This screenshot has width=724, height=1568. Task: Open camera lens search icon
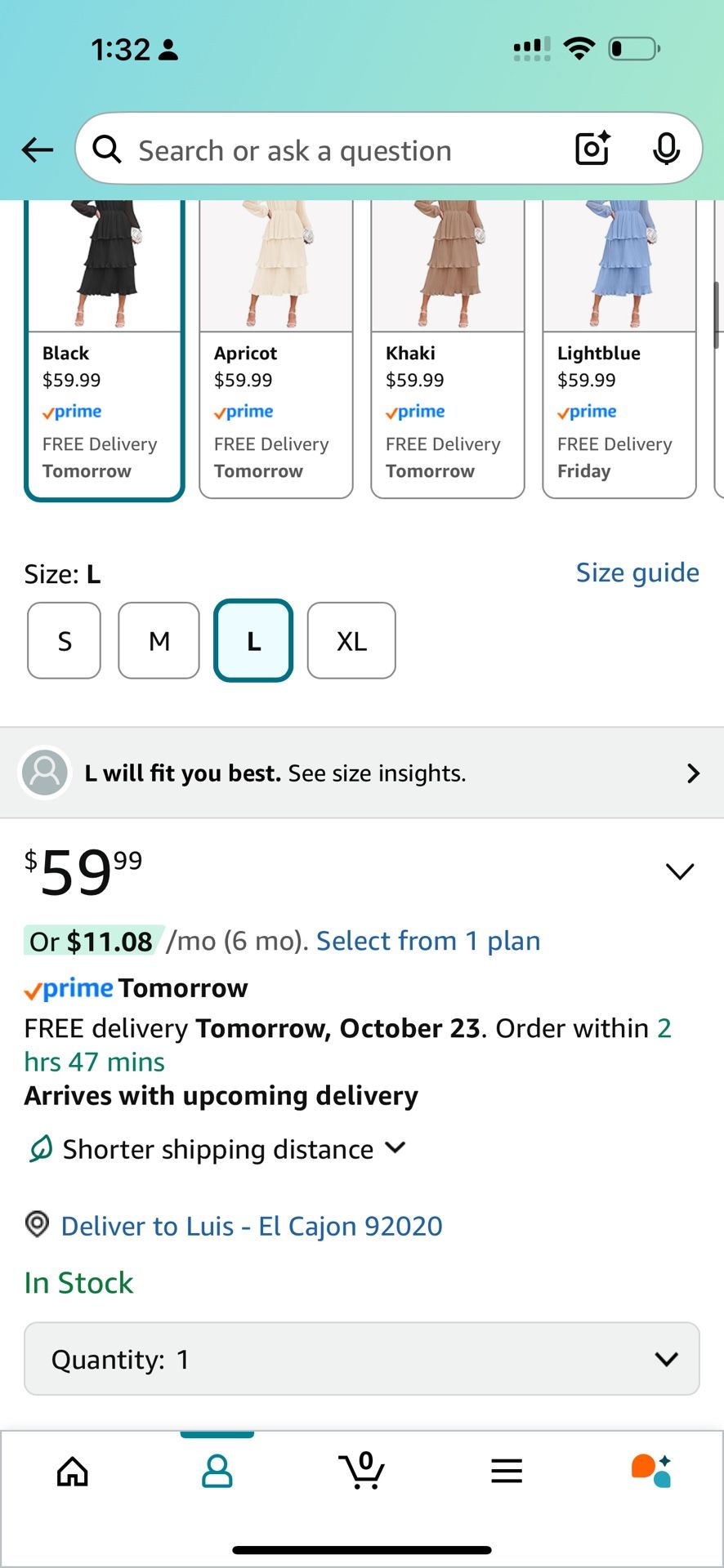[x=592, y=149]
